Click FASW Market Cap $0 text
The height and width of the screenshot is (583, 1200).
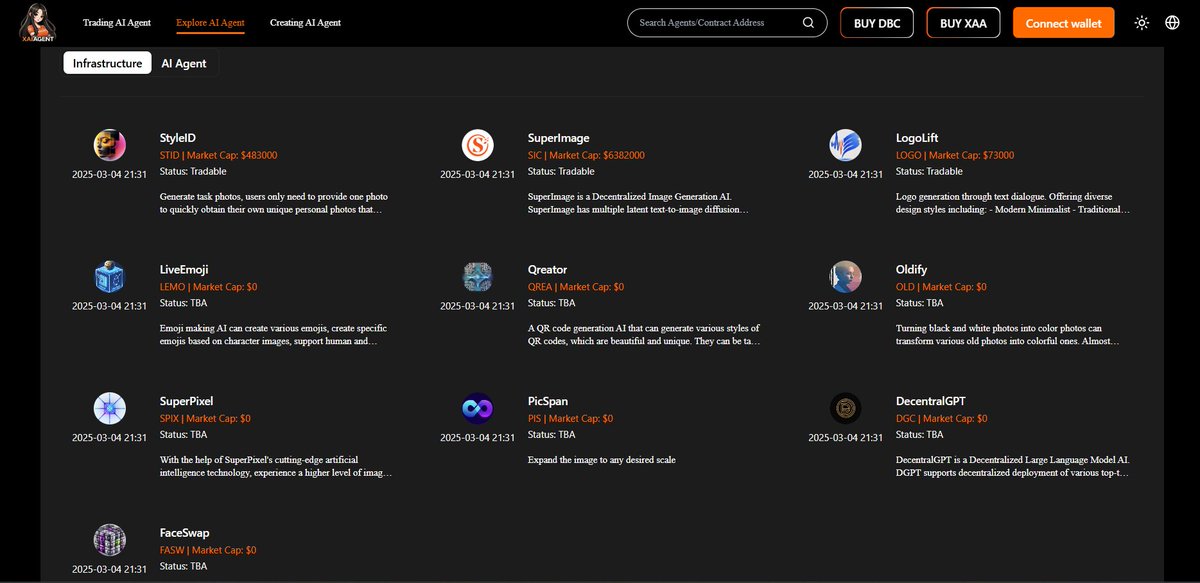[208, 550]
